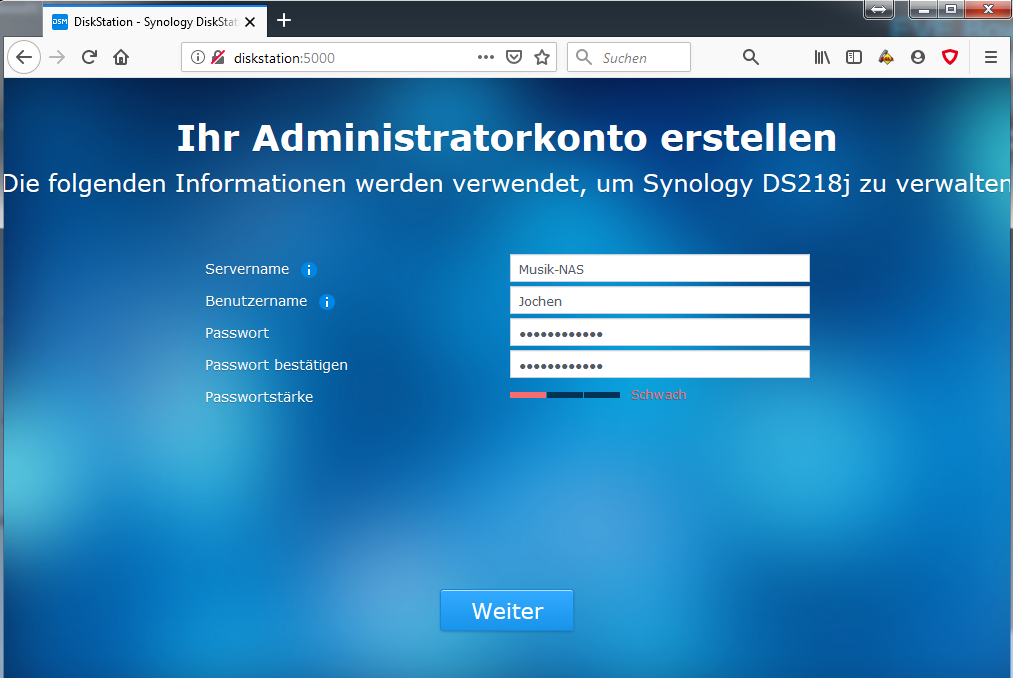Screen dimensions: 1013x678
Task: Click the Schwach strength label
Action: pyautogui.click(x=658, y=395)
